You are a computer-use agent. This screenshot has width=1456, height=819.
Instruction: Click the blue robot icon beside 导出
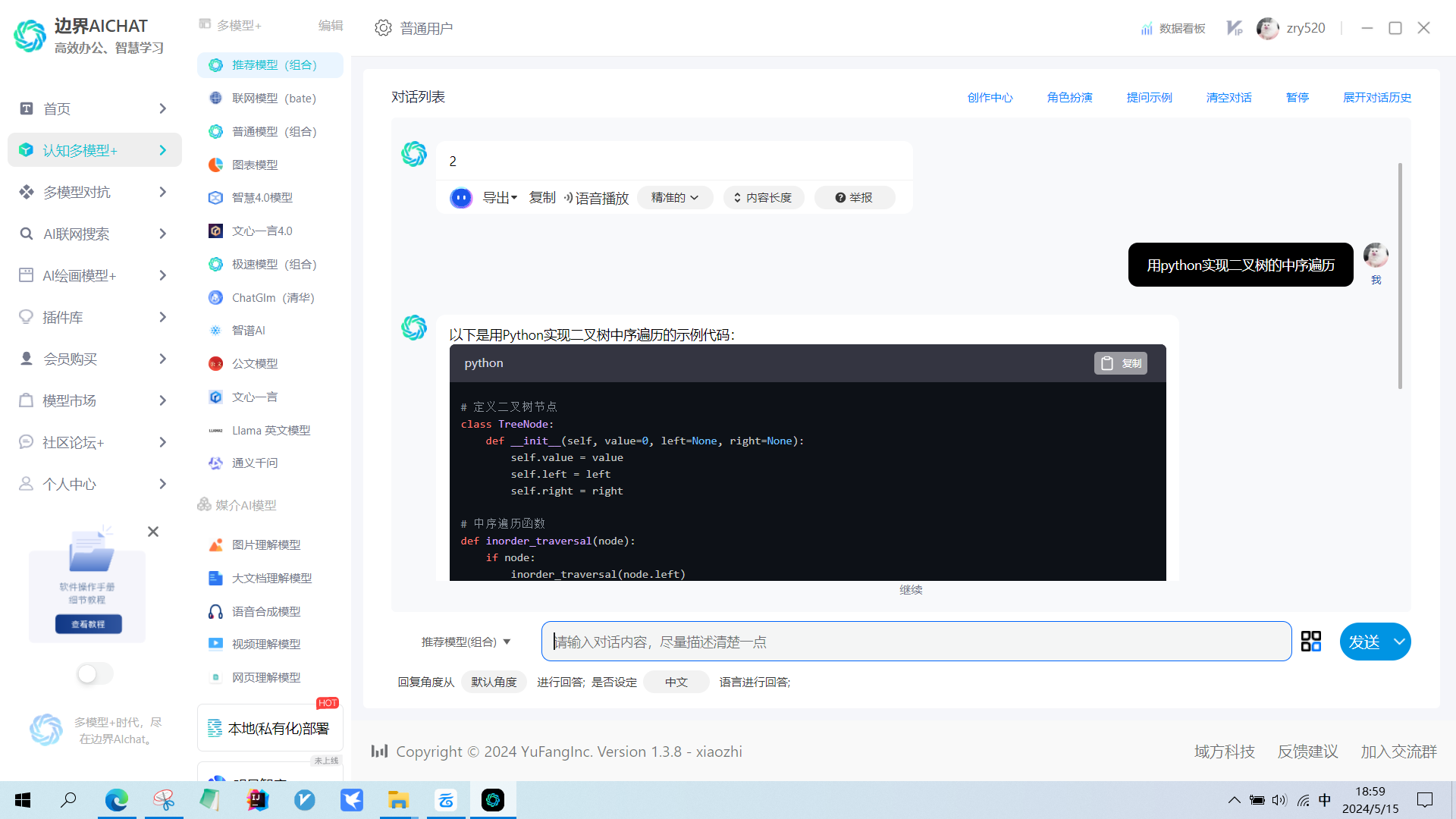[460, 198]
